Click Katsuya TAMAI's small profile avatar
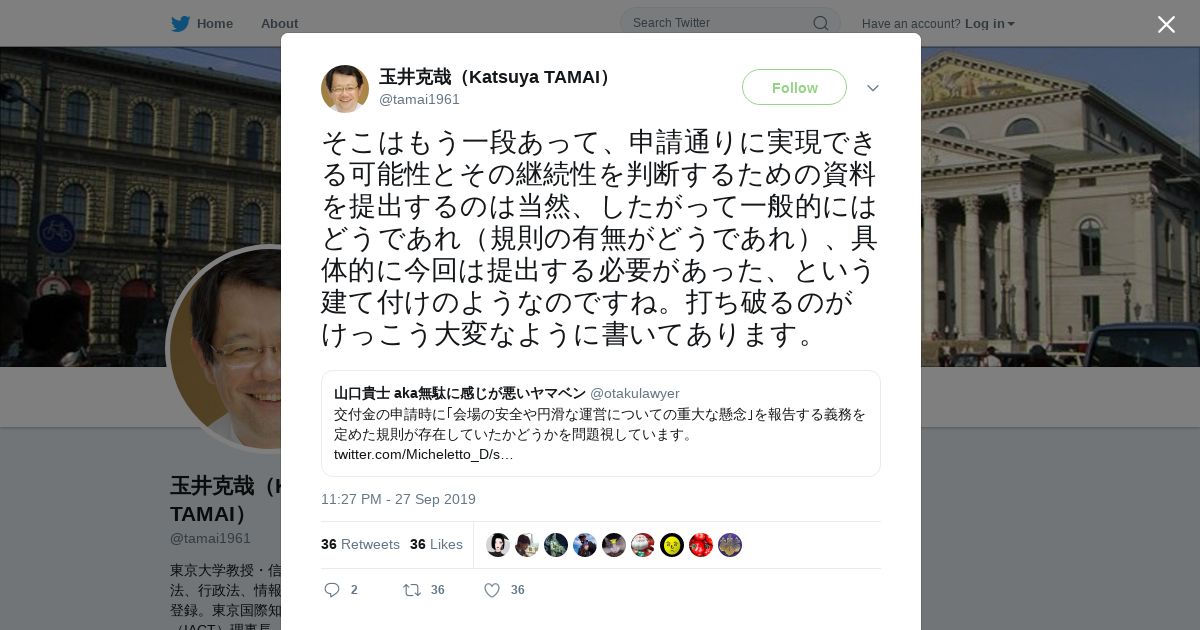 point(345,88)
